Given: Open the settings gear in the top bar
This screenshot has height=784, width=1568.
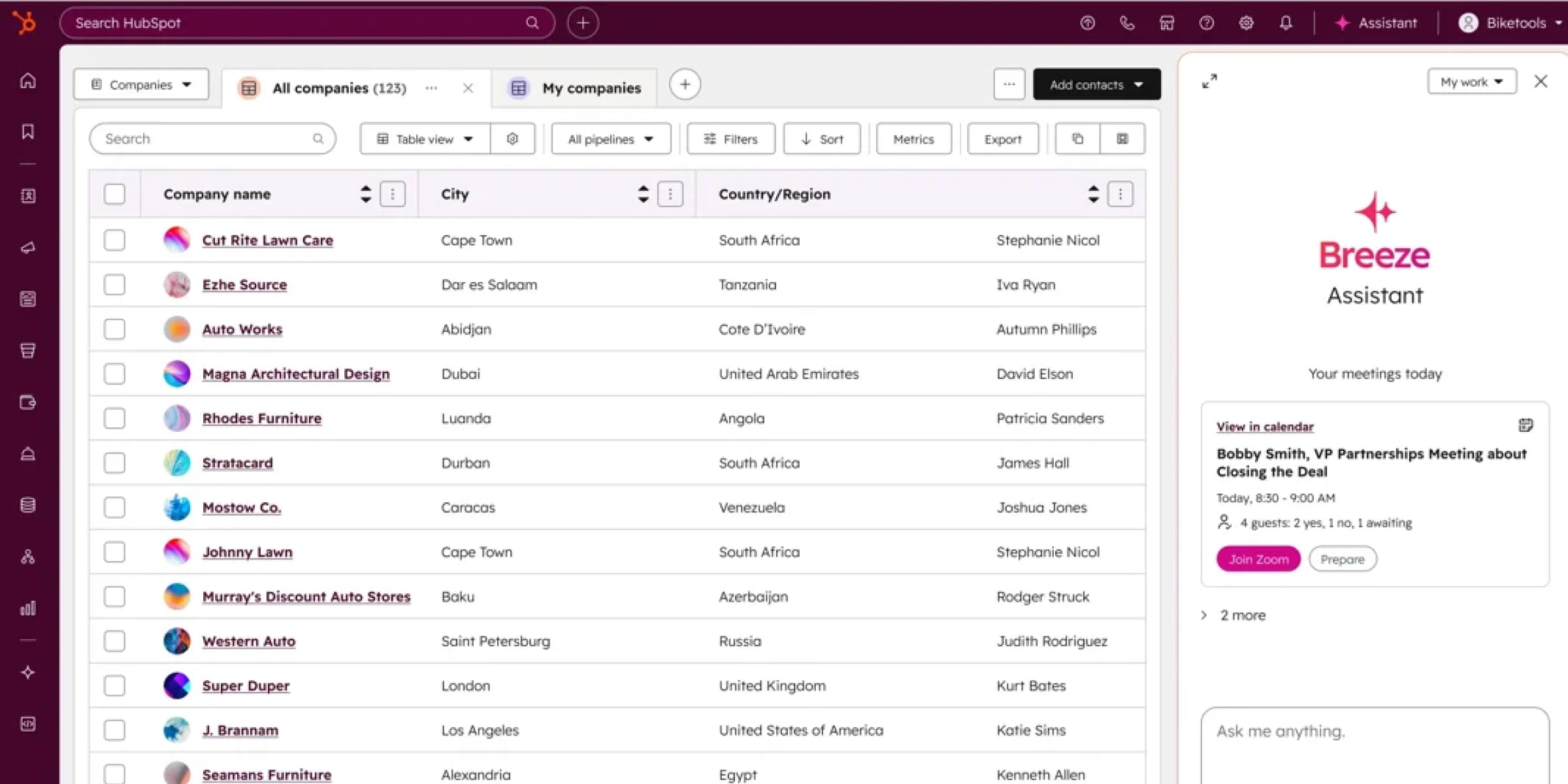Looking at the screenshot, I should pos(1246,23).
